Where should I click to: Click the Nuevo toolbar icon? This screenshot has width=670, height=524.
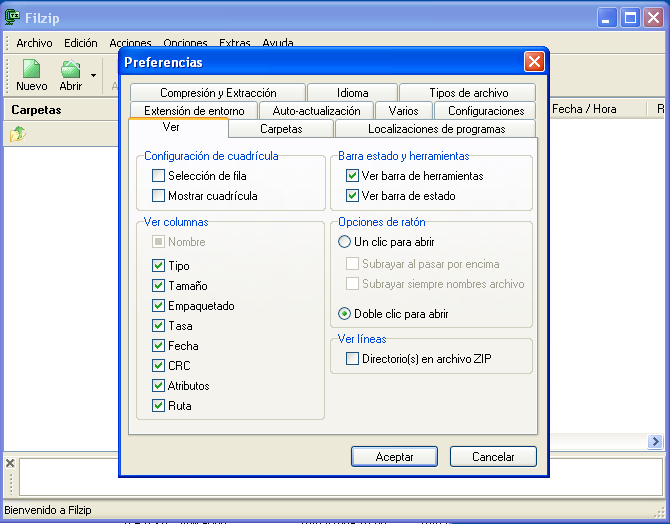32,75
